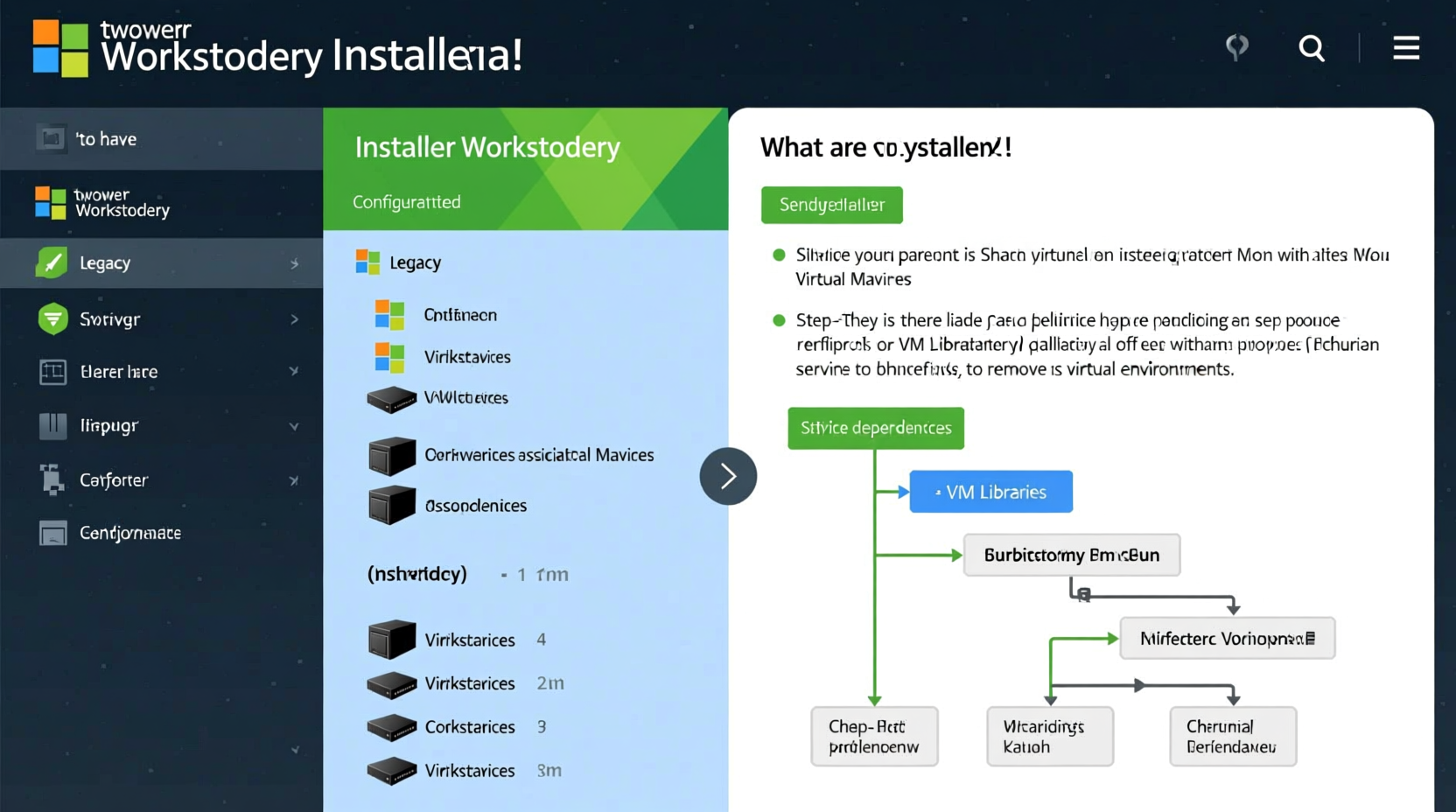Click the circular next-arrow navigation button

click(728, 475)
